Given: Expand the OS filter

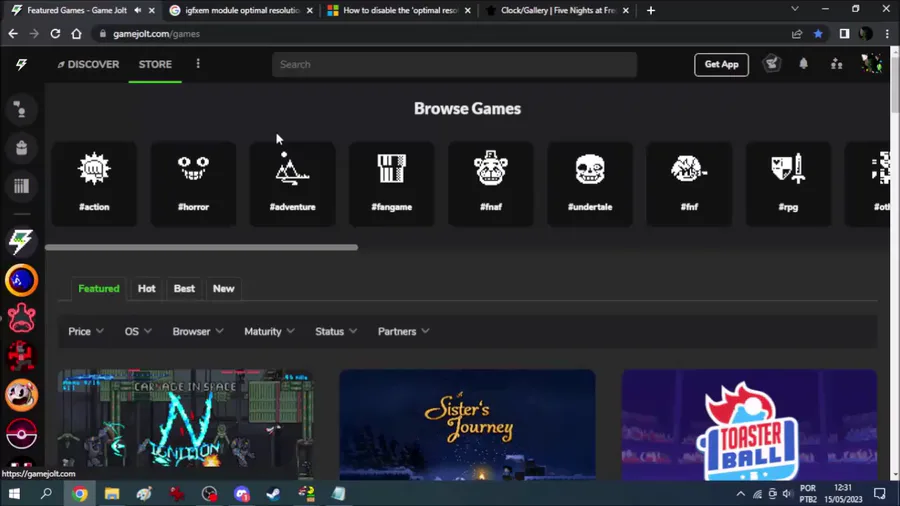Looking at the screenshot, I should 138,332.
